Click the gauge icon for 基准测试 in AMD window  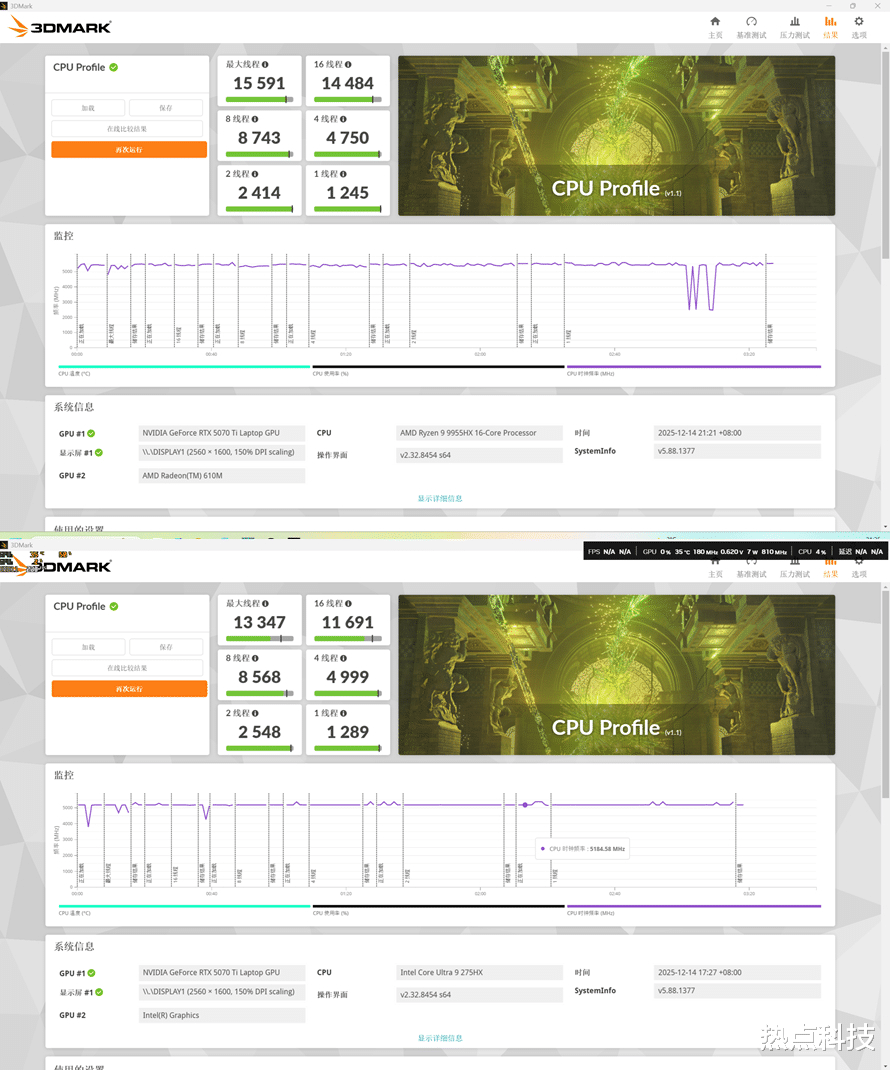[x=751, y=21]
